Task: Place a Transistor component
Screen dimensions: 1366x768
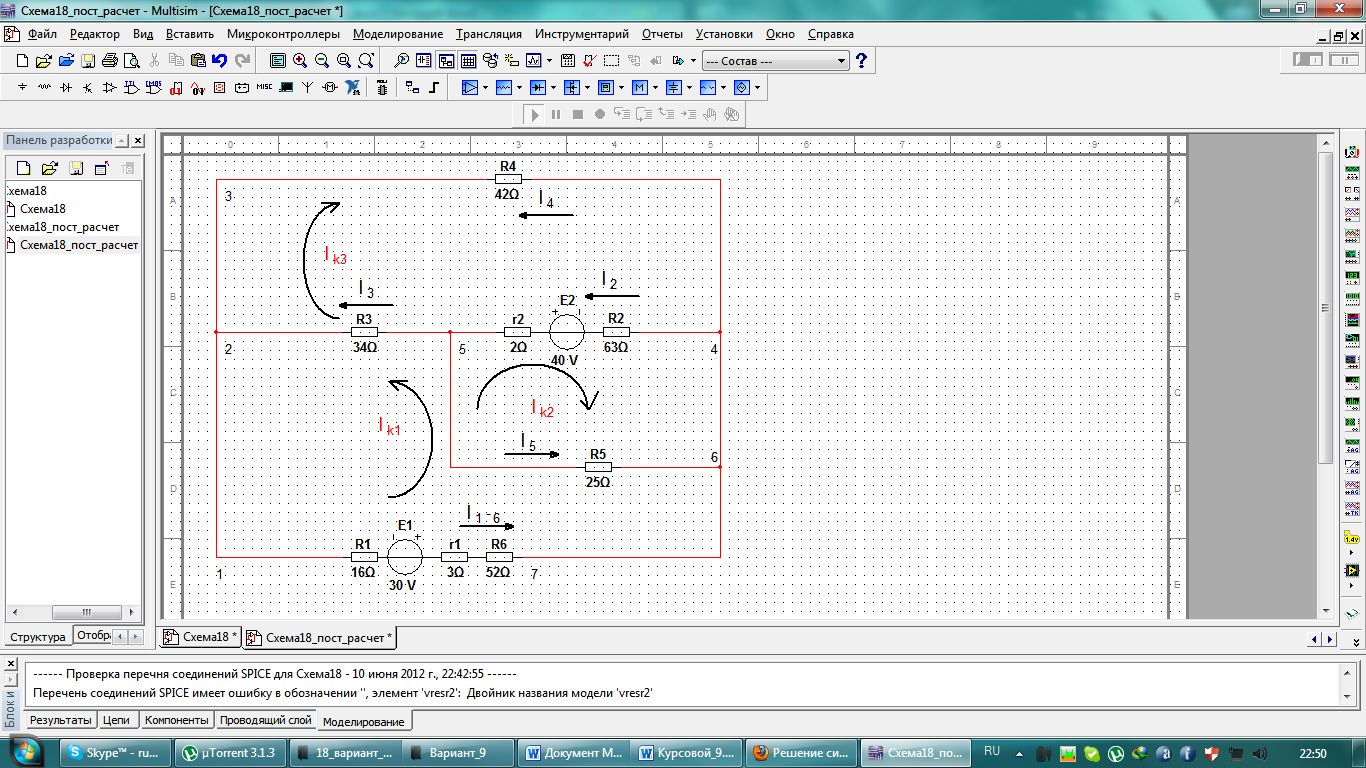Action: (88, 88)
